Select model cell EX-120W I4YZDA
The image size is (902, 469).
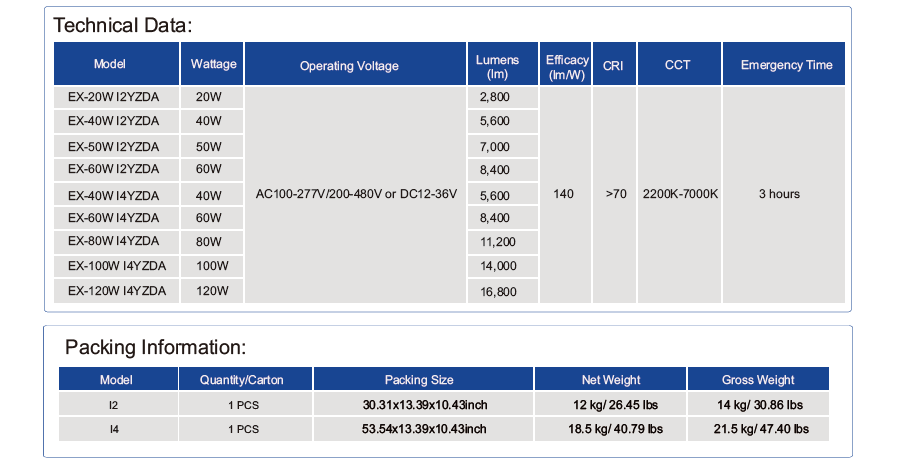point(117,291)
